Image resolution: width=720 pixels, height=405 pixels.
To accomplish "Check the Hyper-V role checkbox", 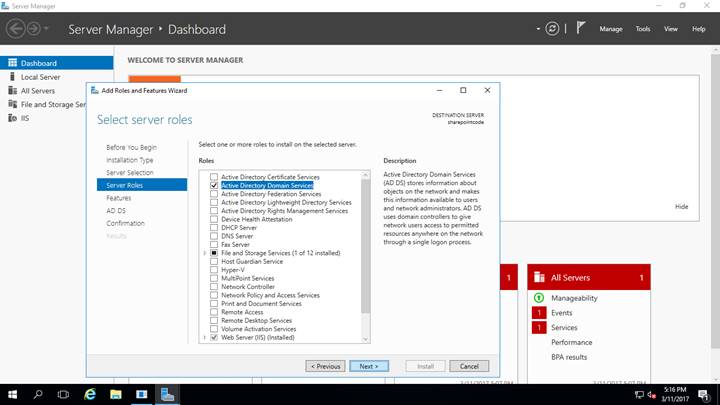I will coord(214,270).
